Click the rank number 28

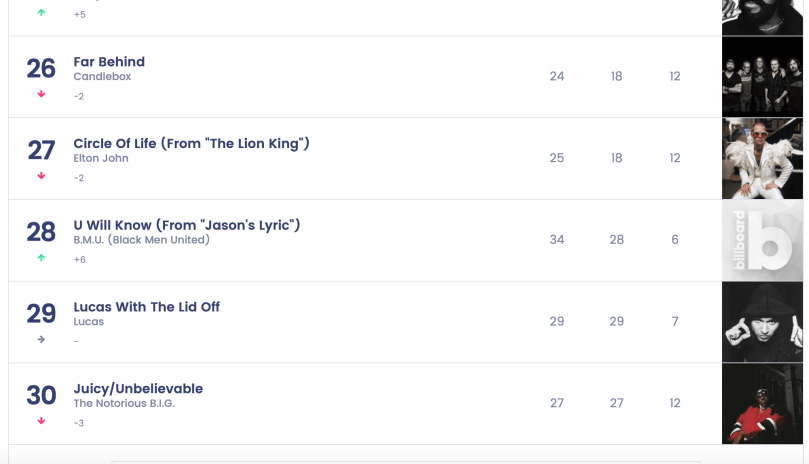pos(41,232)
